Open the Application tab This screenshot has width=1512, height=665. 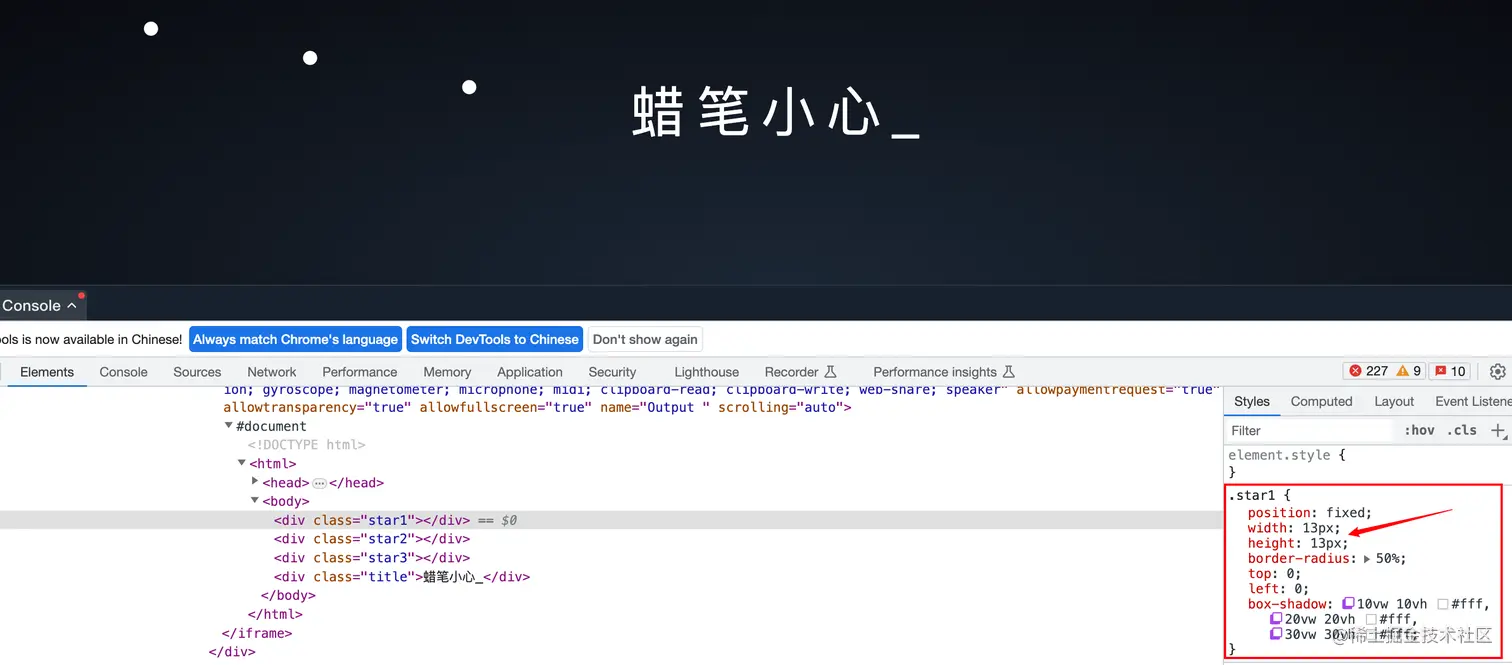coord(530,372)
